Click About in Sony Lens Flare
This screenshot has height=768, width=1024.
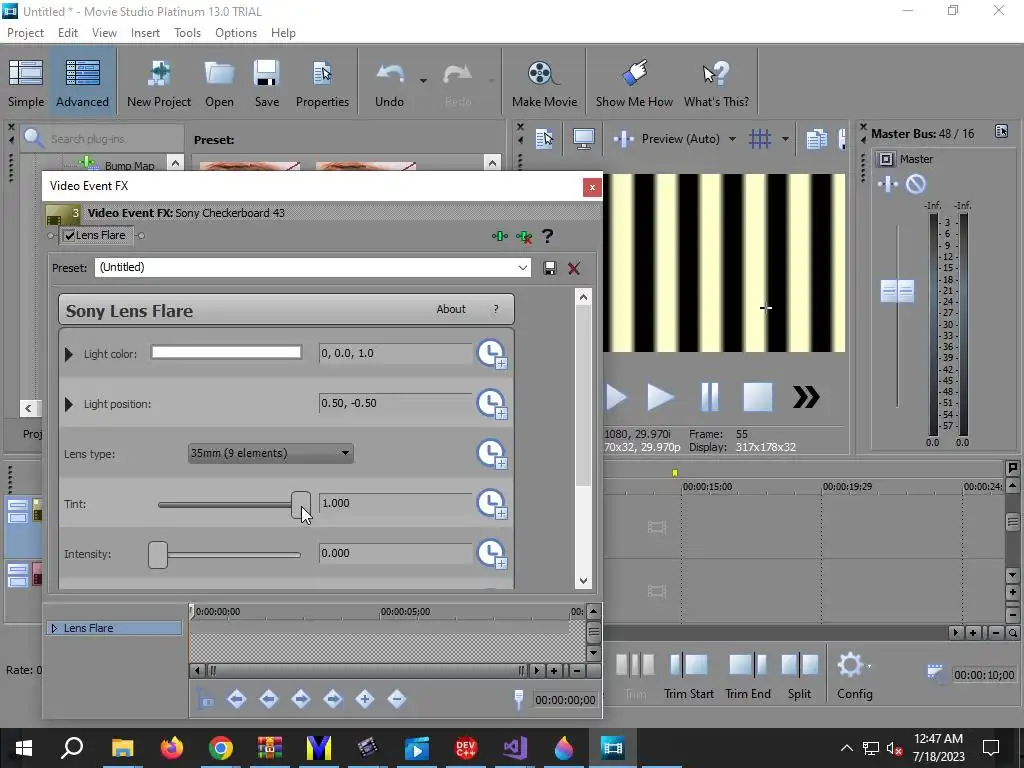pos(451,310)
